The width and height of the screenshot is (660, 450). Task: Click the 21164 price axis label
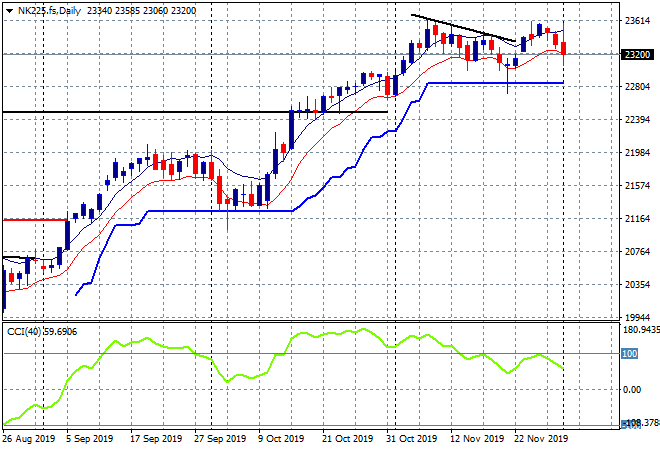pyautogui.click(x=637, y=219)
